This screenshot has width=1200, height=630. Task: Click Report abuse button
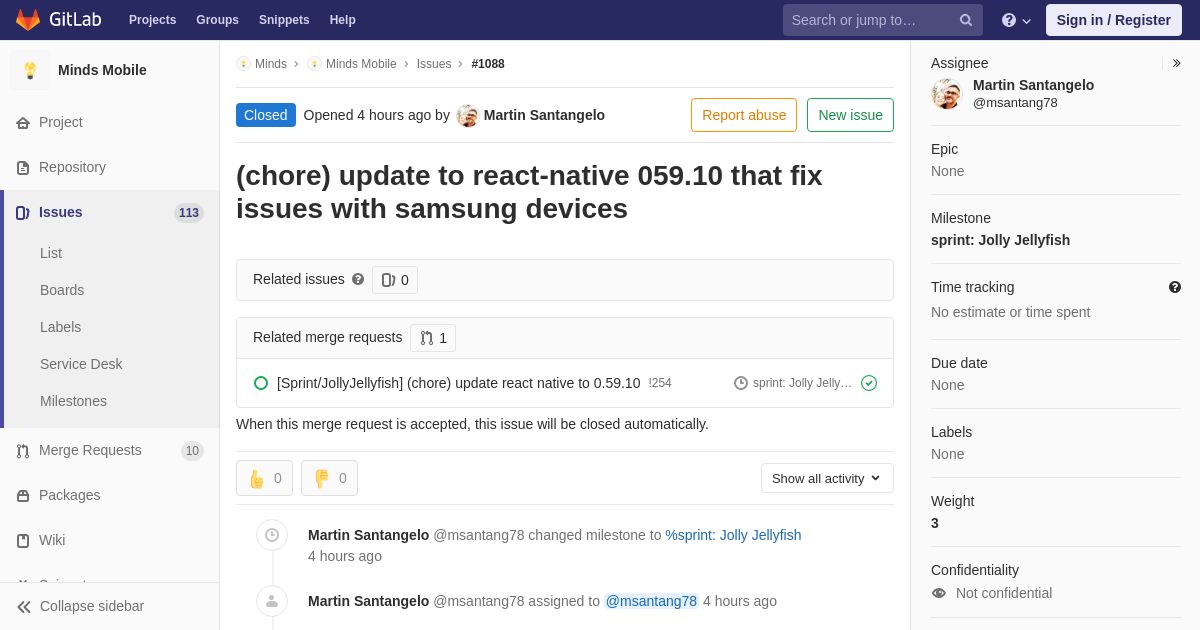(744, 115)
